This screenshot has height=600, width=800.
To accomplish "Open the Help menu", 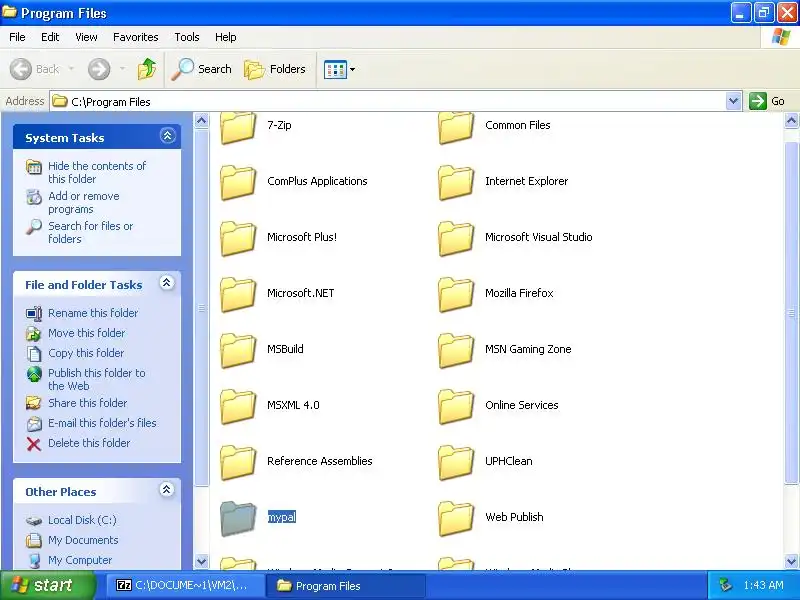I will (x=226, y=37).
